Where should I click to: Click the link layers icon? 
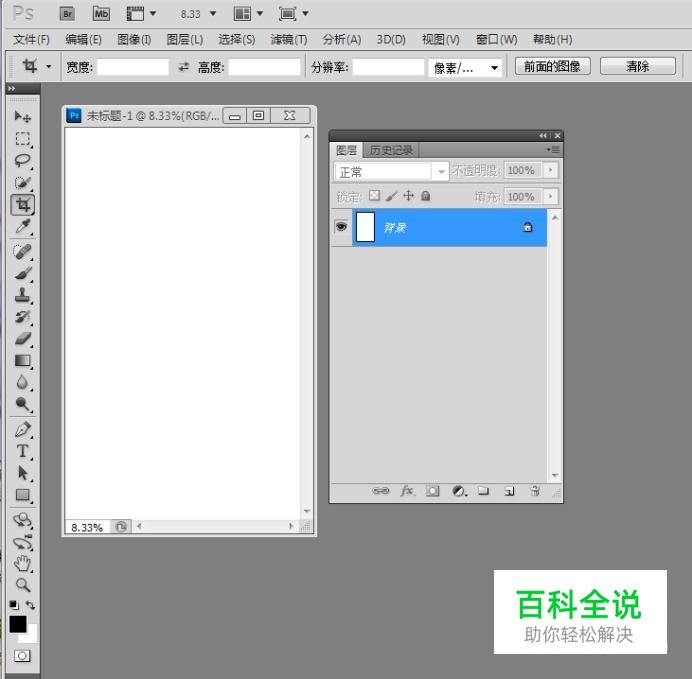[x=380, y=491]
